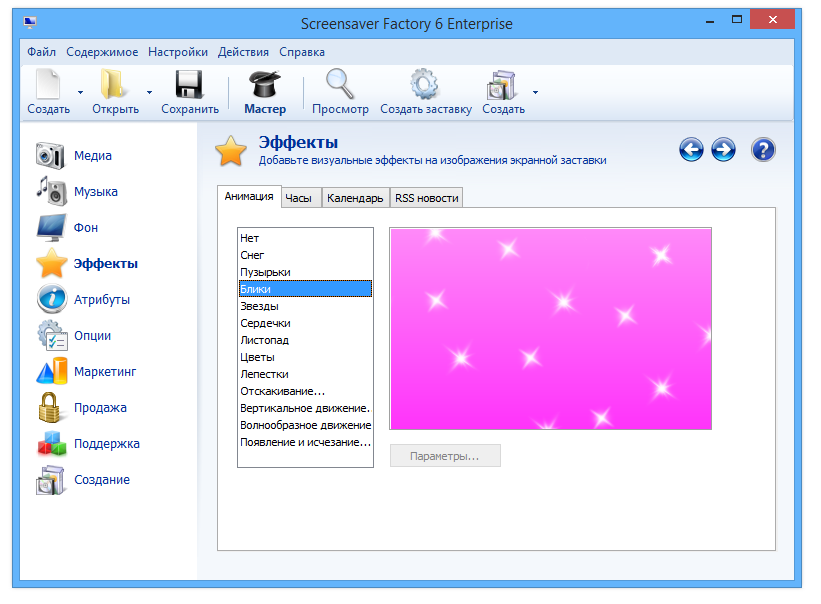This screenshot has height=604, width=821.
Task: Click the blue back arrow button
Action: 691,150
